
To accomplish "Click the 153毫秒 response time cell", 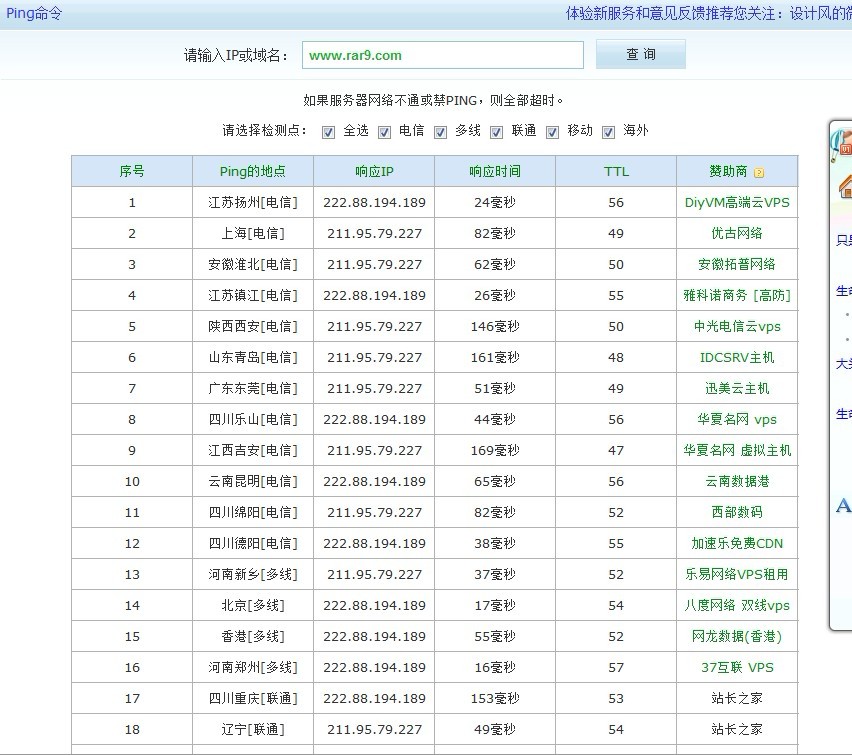I will [x=495, y=698].
